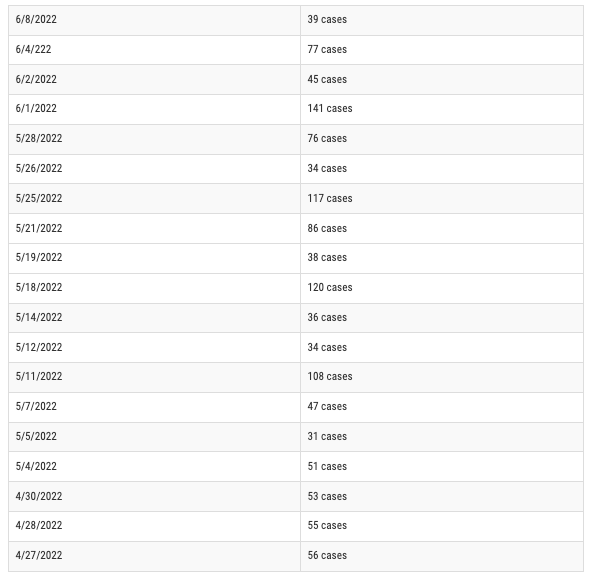Select the 5/25/2022 date cell
Viewport: 594px width, 578px height.
155,199
